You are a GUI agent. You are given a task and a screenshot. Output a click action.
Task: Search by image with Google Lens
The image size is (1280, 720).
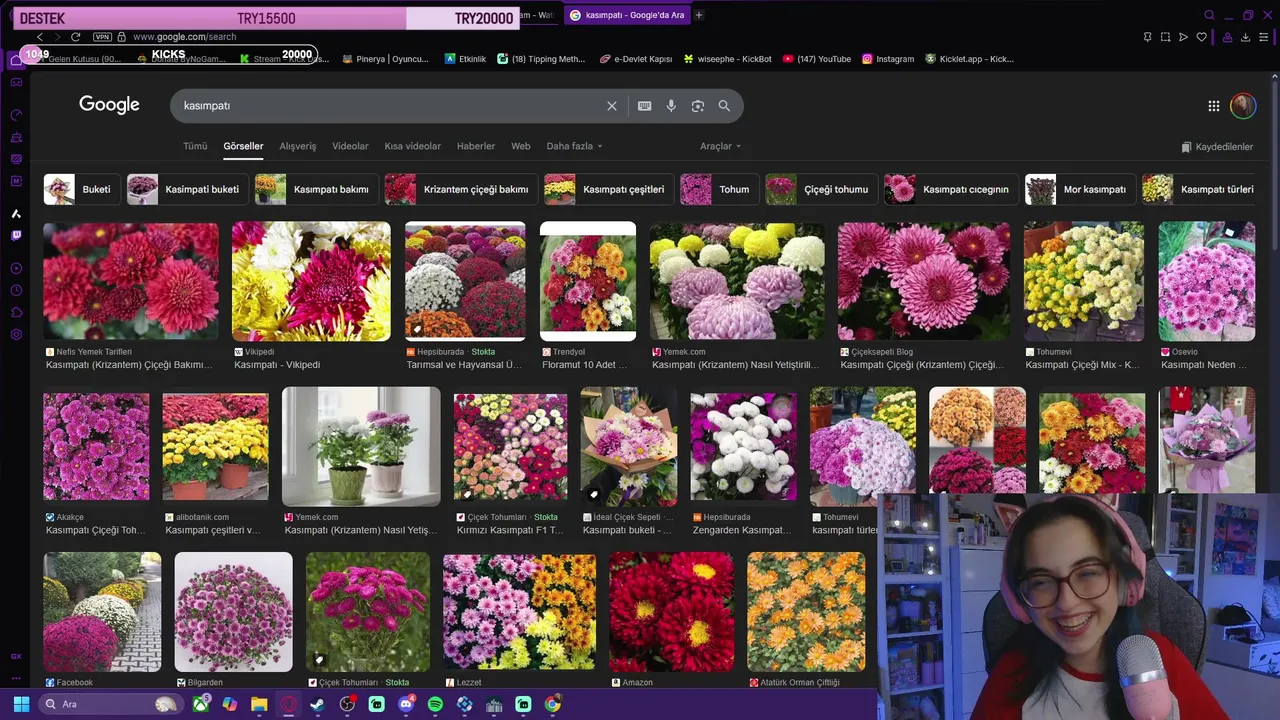[x=698, y=106]
